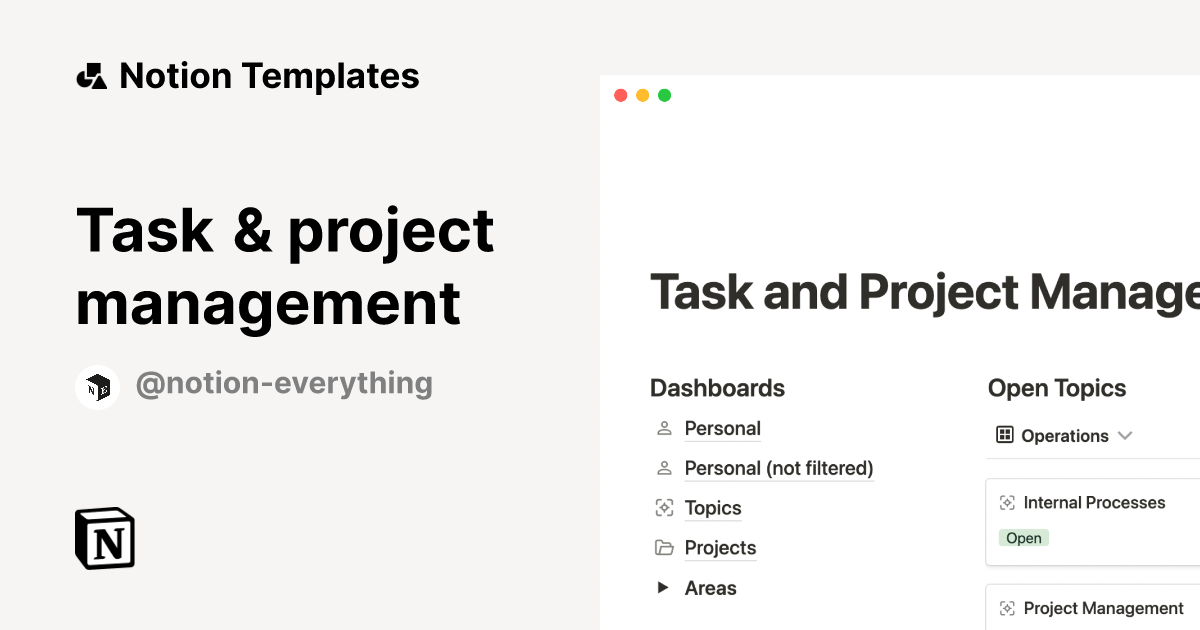Click the @notion-everything avatar
The width and height of the screenshot is (1200, 630).
point(98,384)
